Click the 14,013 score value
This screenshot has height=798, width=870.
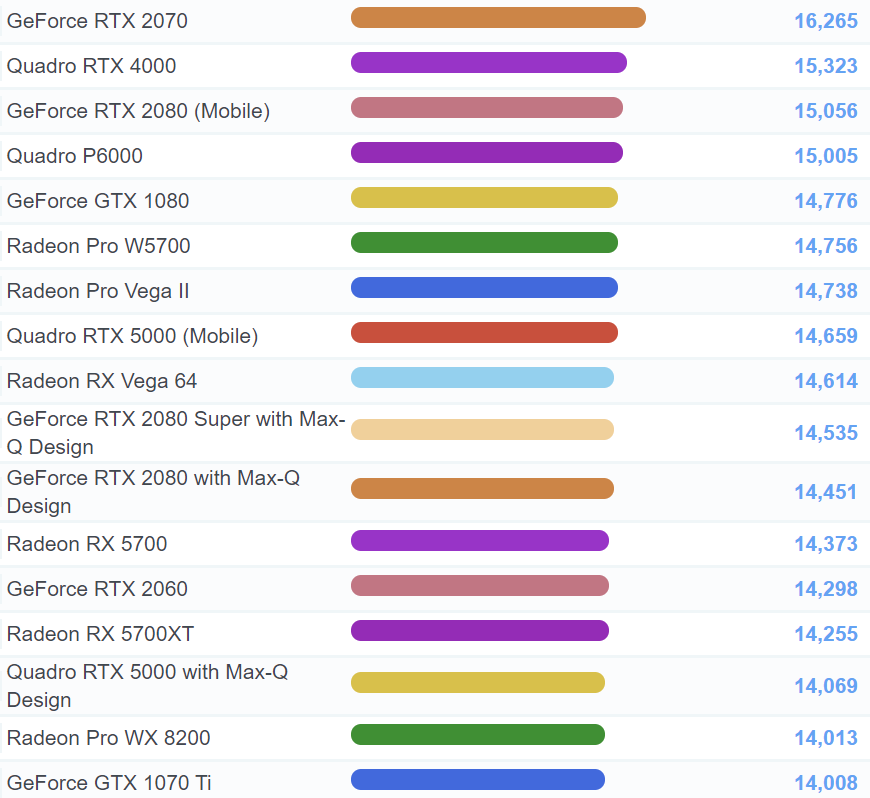click(x=826, y=738)
